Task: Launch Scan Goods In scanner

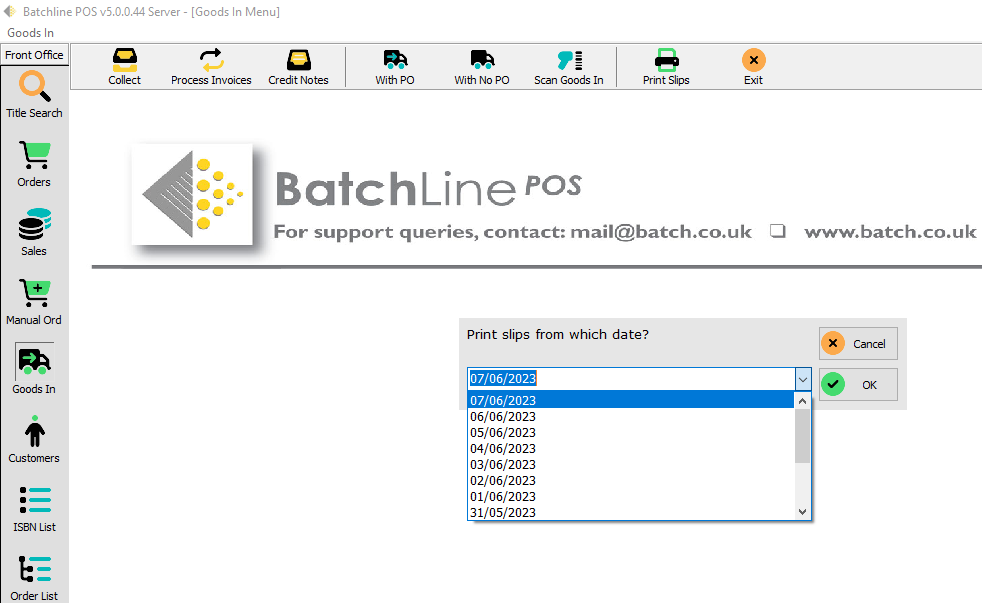Action: tap(569, 66)
